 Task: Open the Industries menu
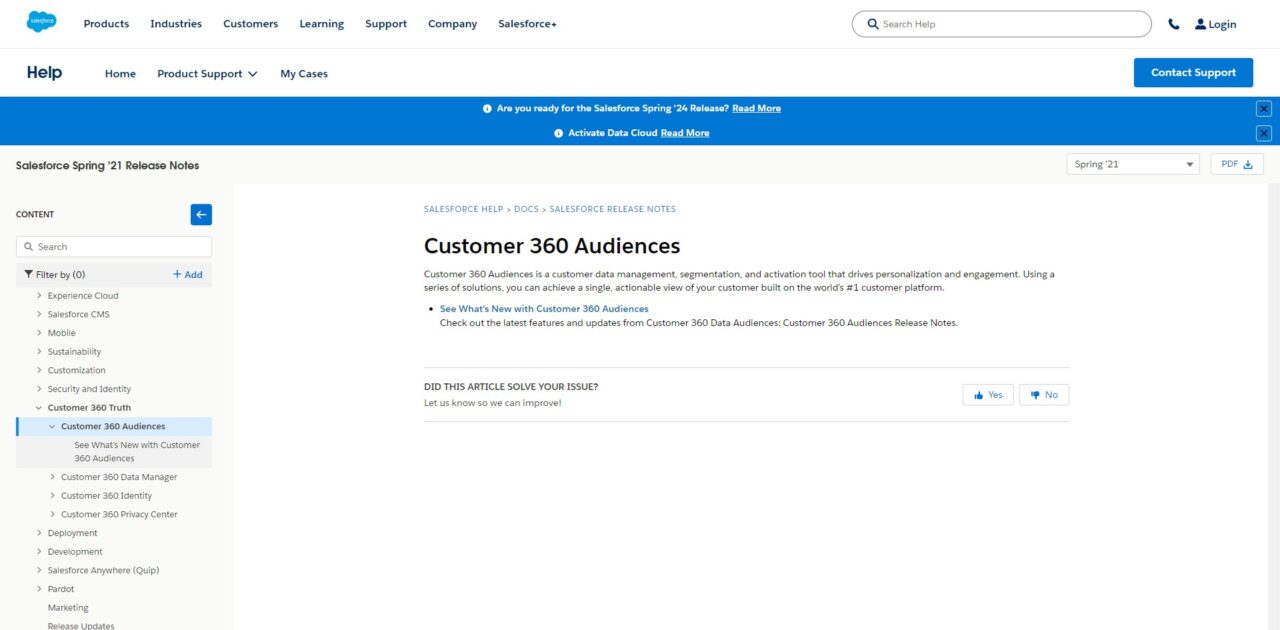pyautogui.click(x=176, y=24)
